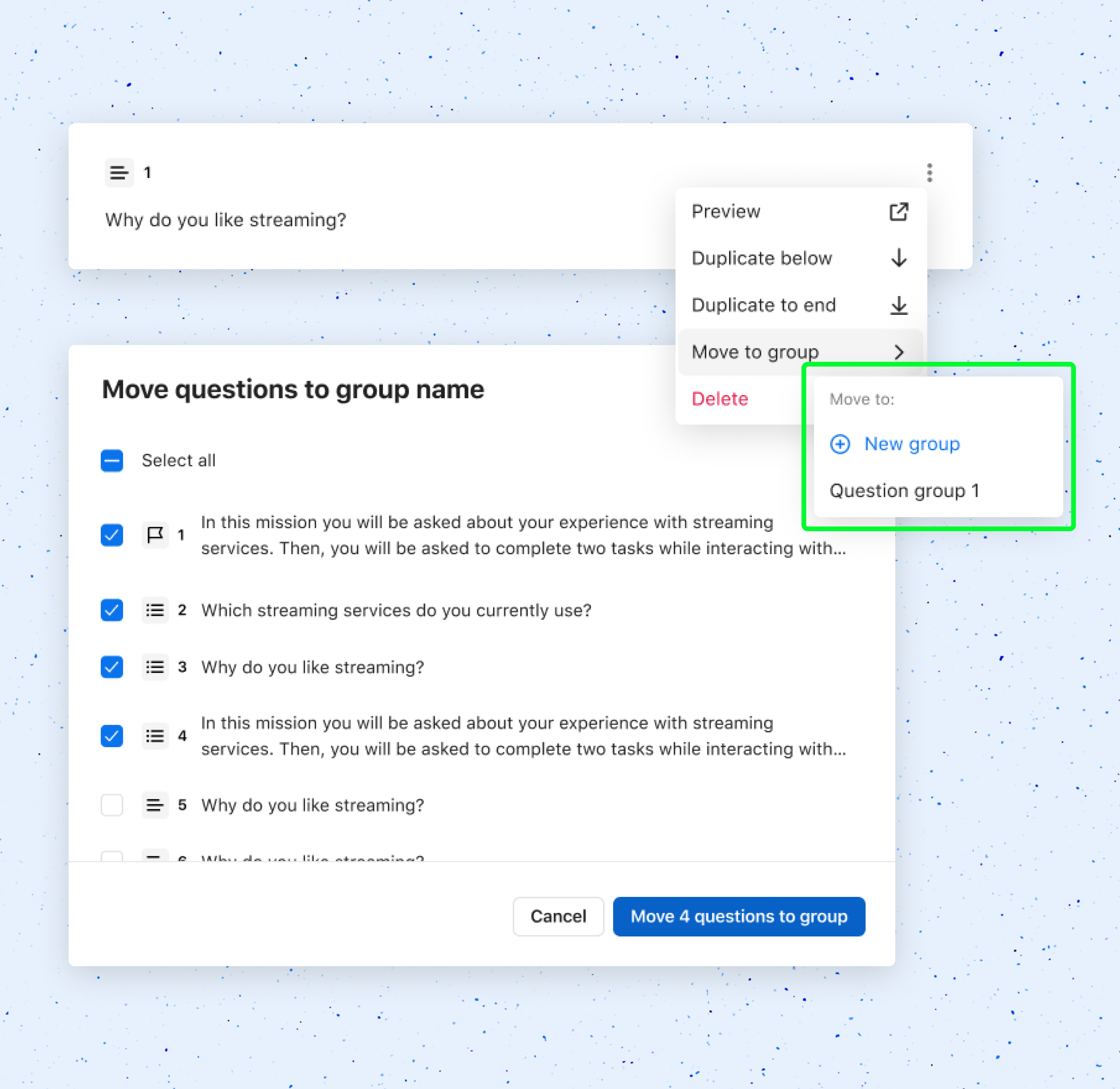Click the flag icon on question 1
Image resolution: width=1120 pixels, height=1089 pixels.
(155, 535)
